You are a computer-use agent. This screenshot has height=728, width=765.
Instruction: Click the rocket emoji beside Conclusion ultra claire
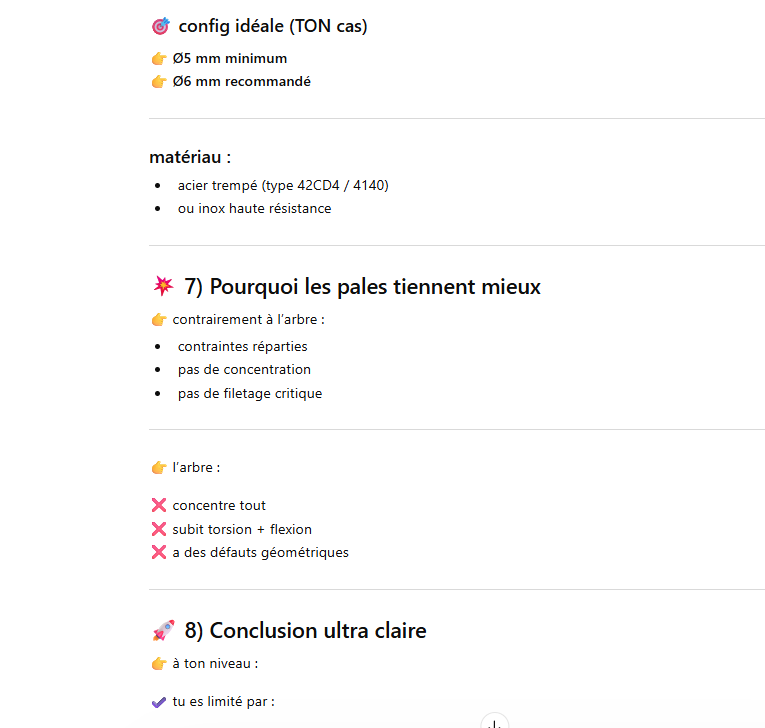162,631
